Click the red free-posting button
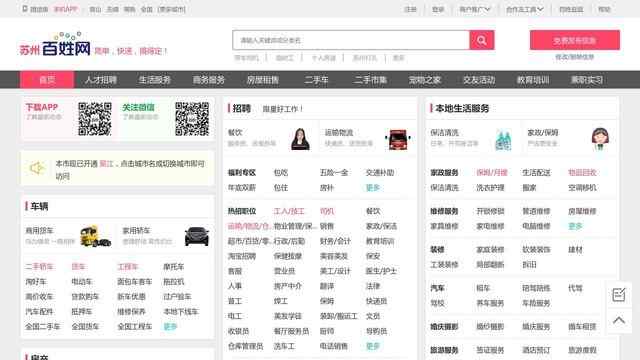This screenshot has width=640, height=360. (x=575, y=40)
